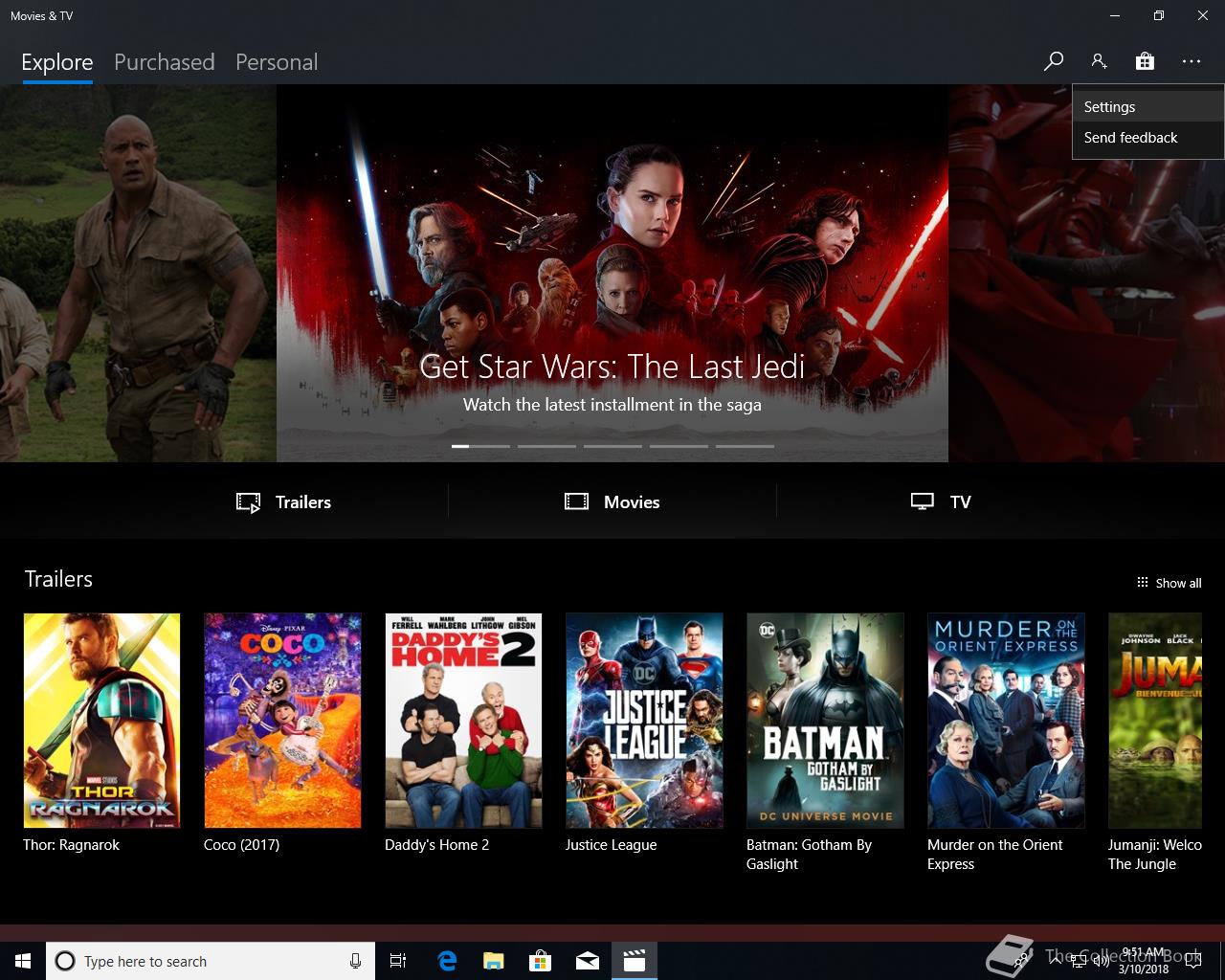The height and width of the screenshot is (980, 1225).
Task: Jump to the fourth carousel page indicator
Action: (x=679, y=446)
